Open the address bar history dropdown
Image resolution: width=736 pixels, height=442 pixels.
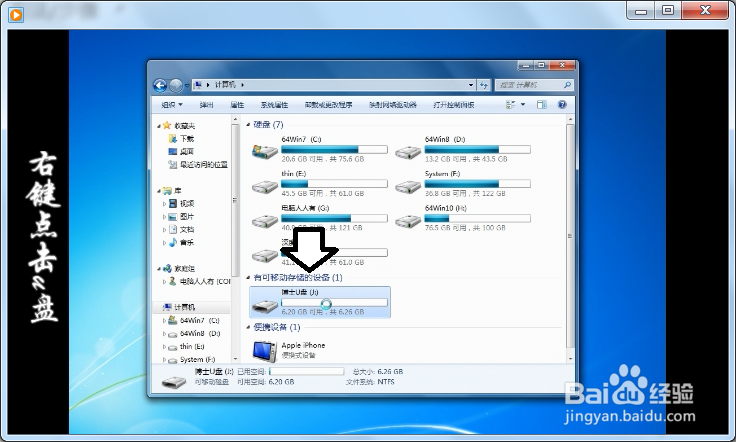click(x=471, y=85)
